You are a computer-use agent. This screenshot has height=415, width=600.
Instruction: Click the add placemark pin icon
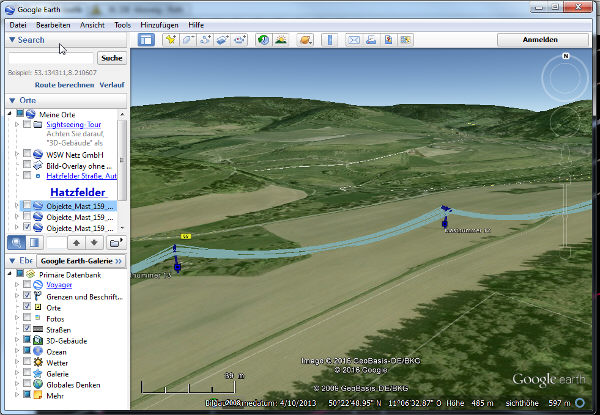pos(171,40)
